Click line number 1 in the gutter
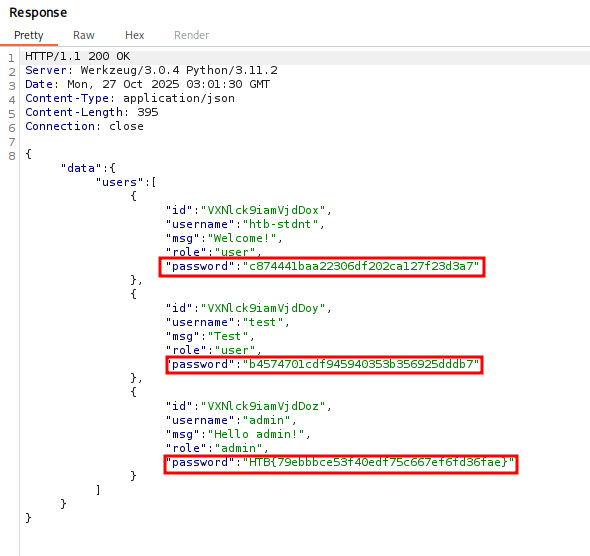This screenshot has width=590, height=556. click(12, 58)
